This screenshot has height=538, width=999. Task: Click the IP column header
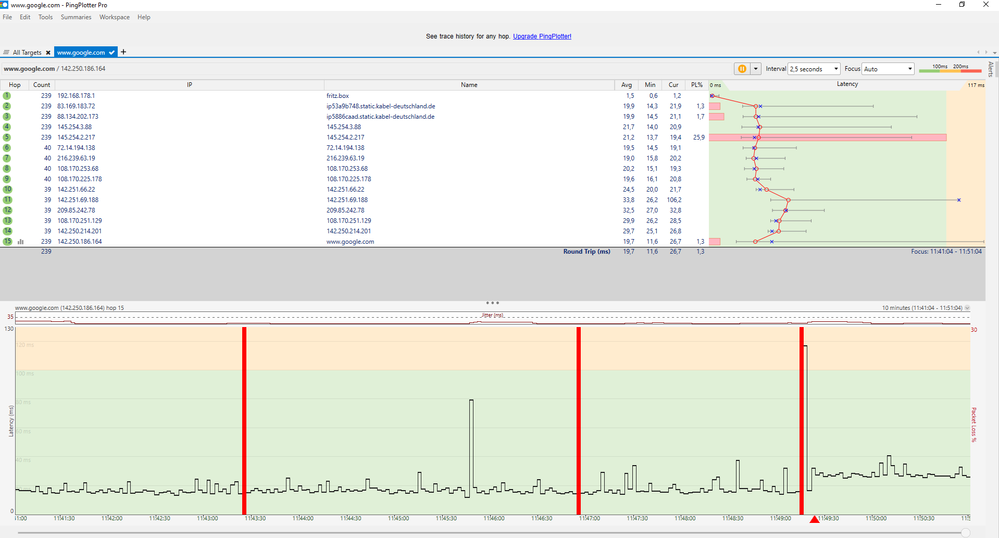coord(189,85)
